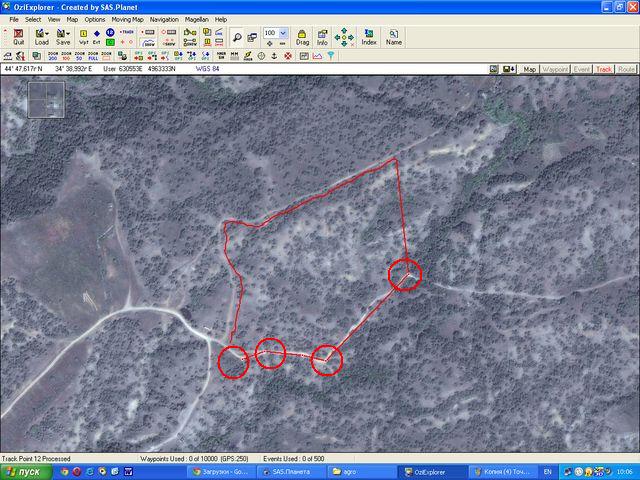The height and width of the screenshot is (480, 640).
Task: Open the Moving Map menu
Action: [x=127, y=19]
